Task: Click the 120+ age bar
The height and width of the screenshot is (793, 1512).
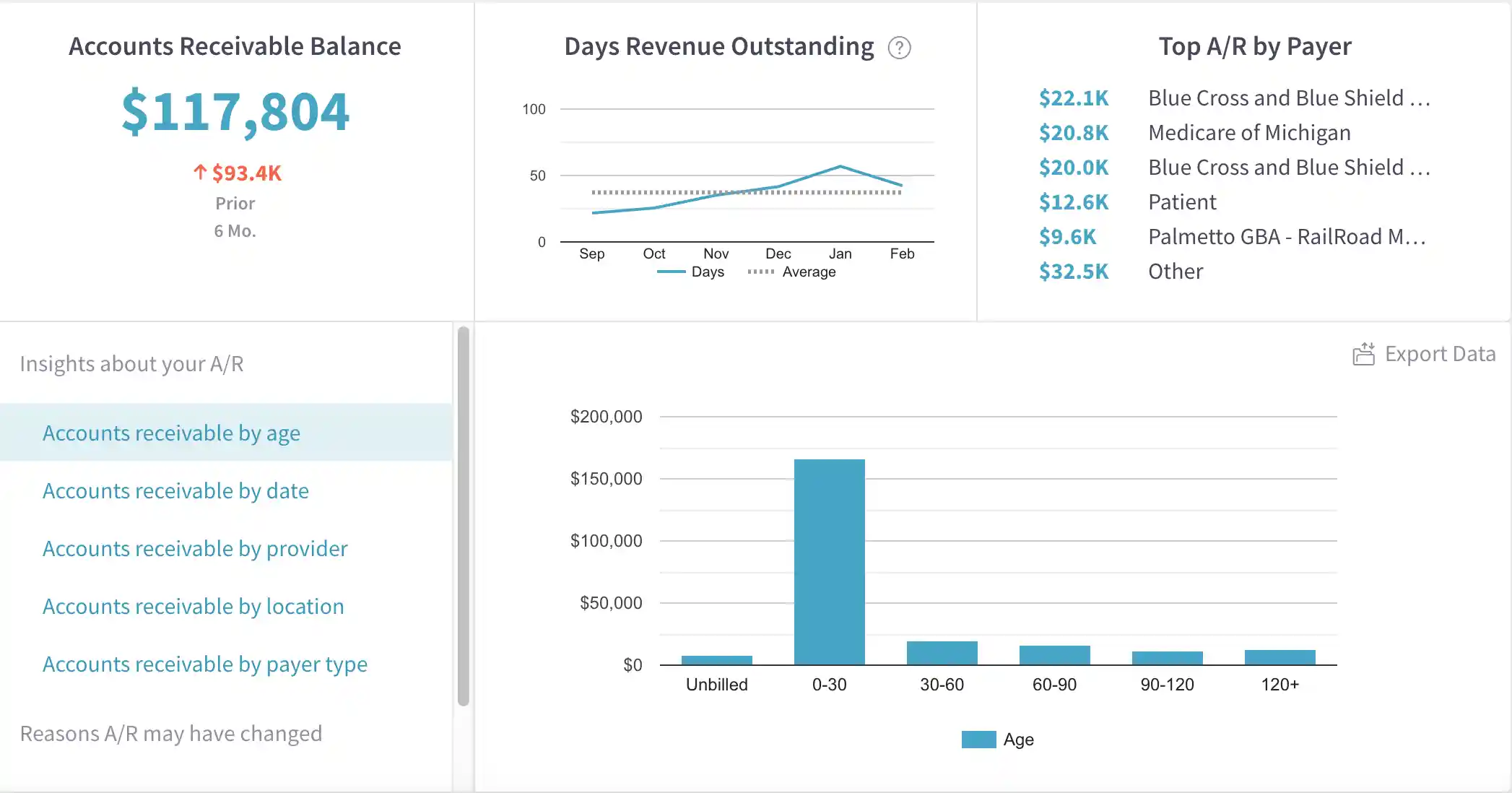Action: click(1279, 657)
